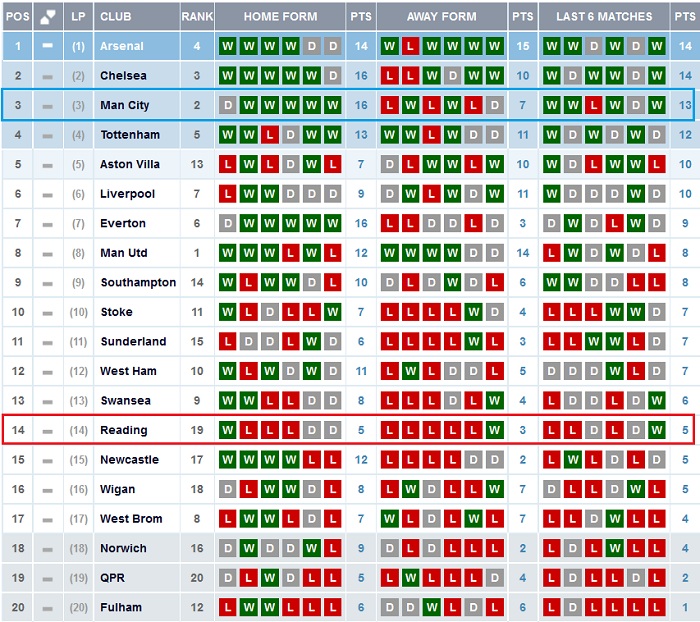Click Arsenal's red L away form badge
Viewport: 700px width, 622px height.
click(410, 46)
